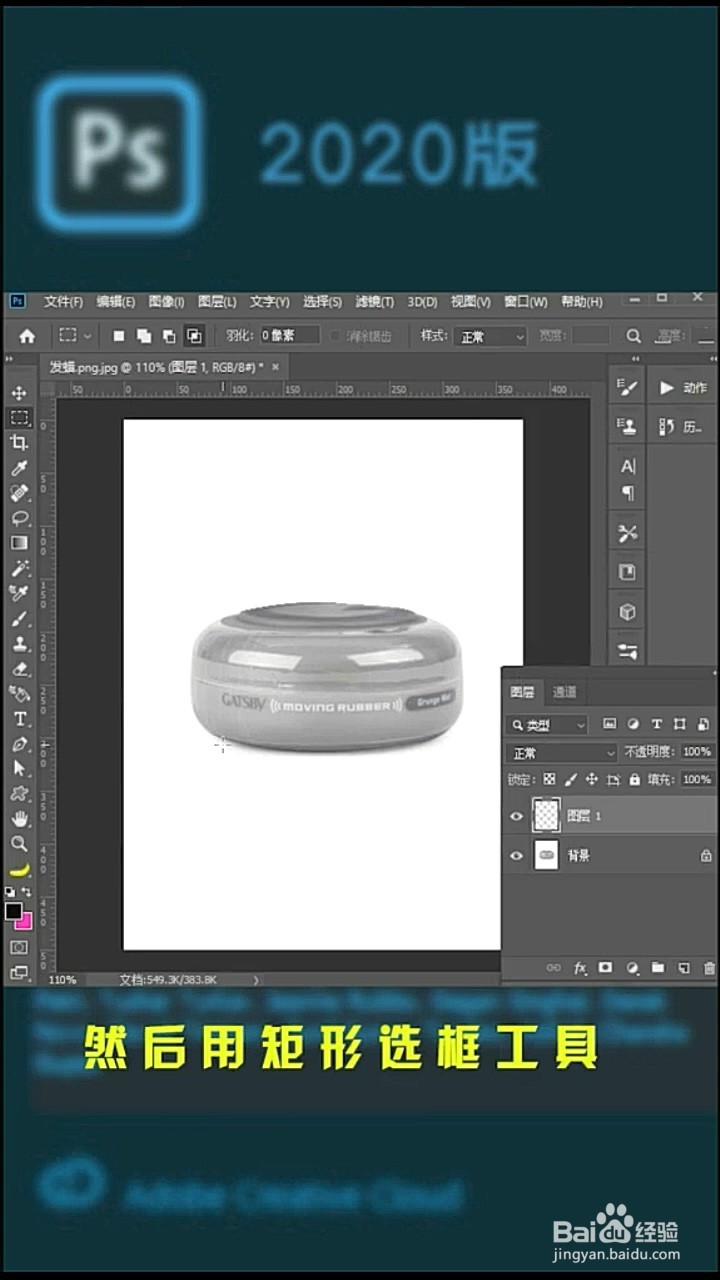Choose New Selection mode
Image resolution: width=720 pixels, height=1280 pixels.
click(x=118, y=336)
